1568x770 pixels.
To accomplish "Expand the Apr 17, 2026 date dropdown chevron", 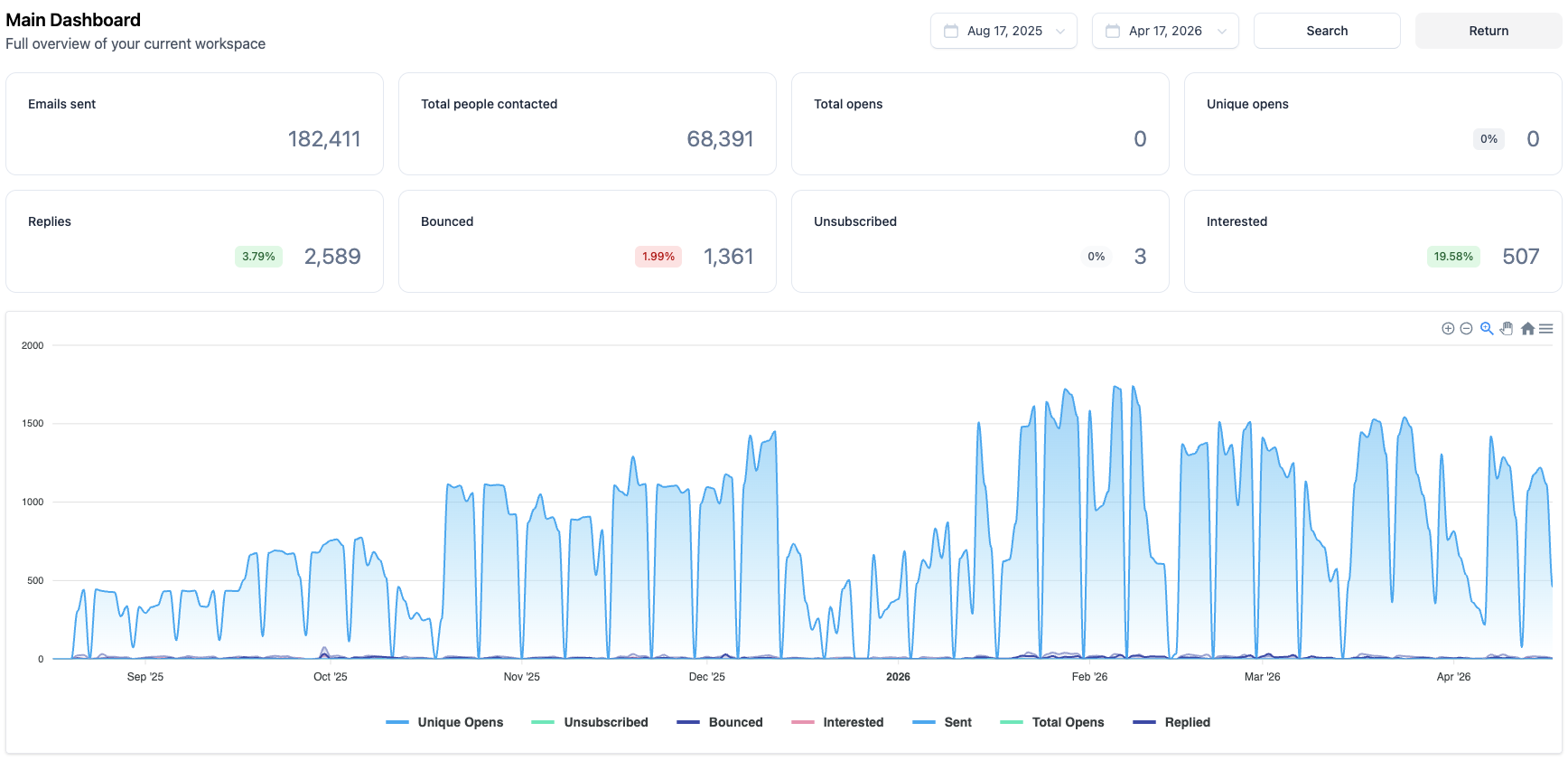I will tap(1222, 32).
